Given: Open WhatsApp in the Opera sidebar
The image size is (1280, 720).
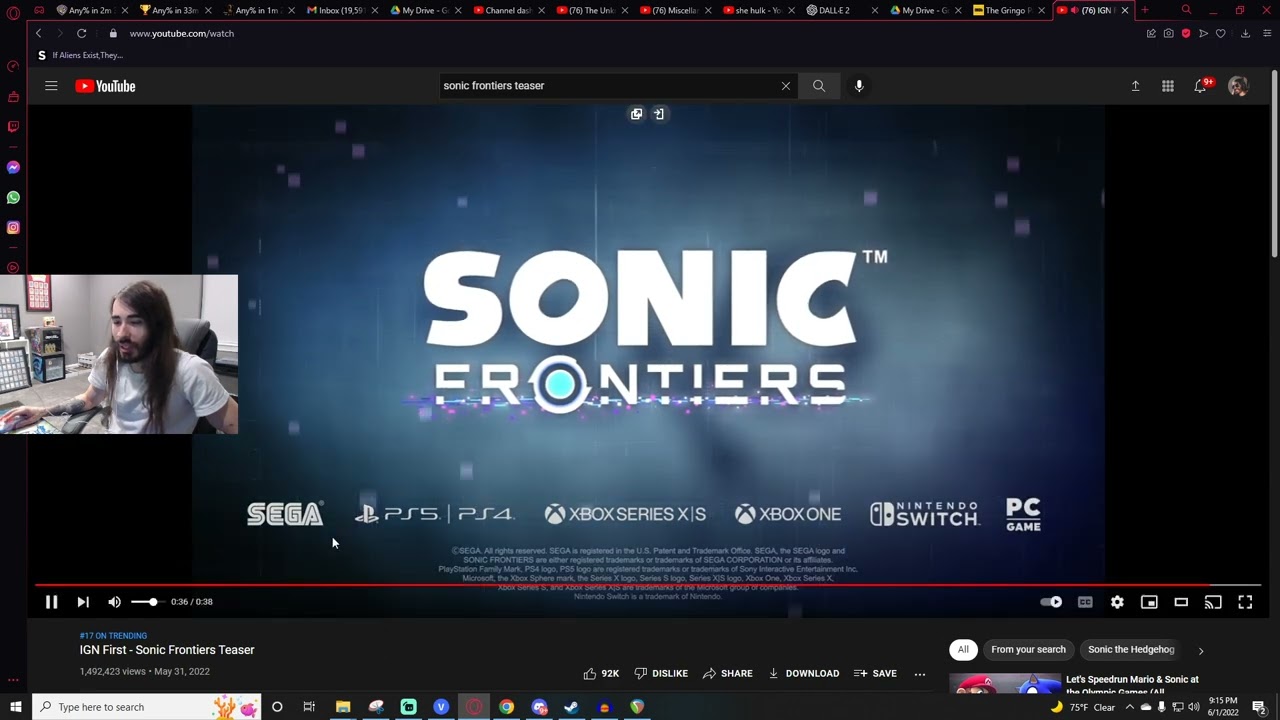Looking at the screenshot, I should [13, 197].
